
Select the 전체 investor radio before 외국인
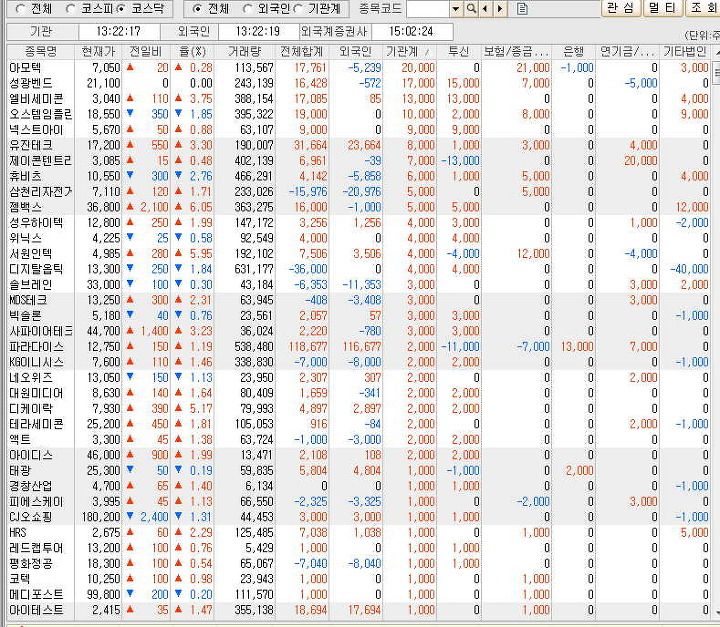point(197,9)
